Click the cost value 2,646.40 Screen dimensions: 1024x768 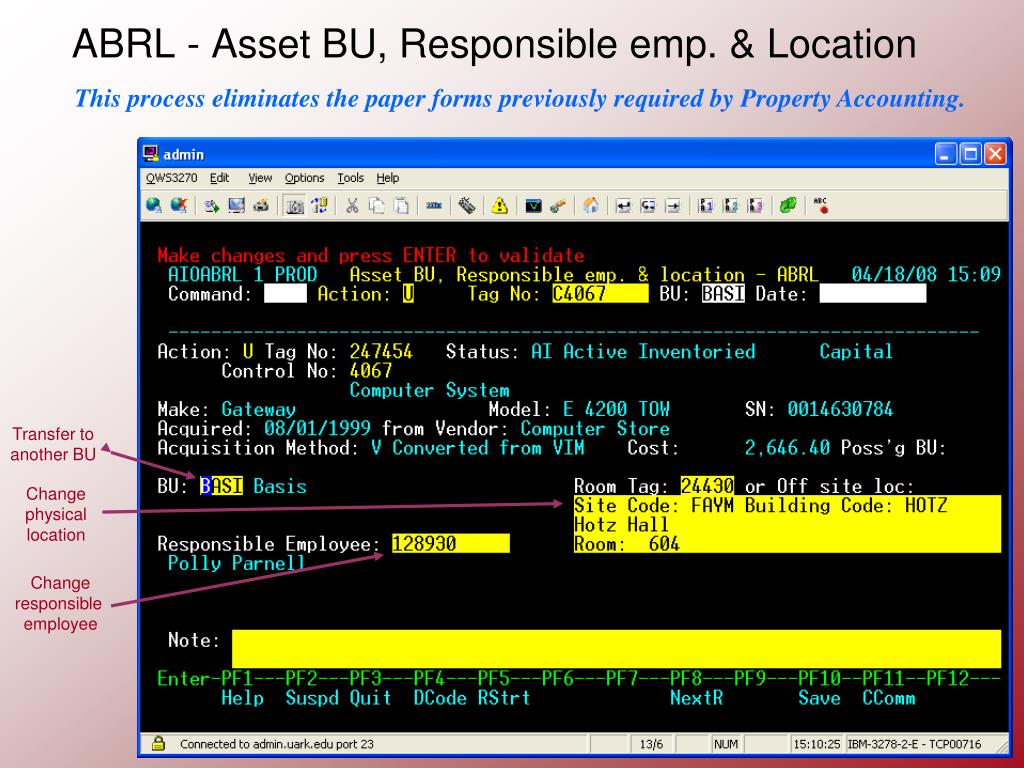click(x=787, y=447)
